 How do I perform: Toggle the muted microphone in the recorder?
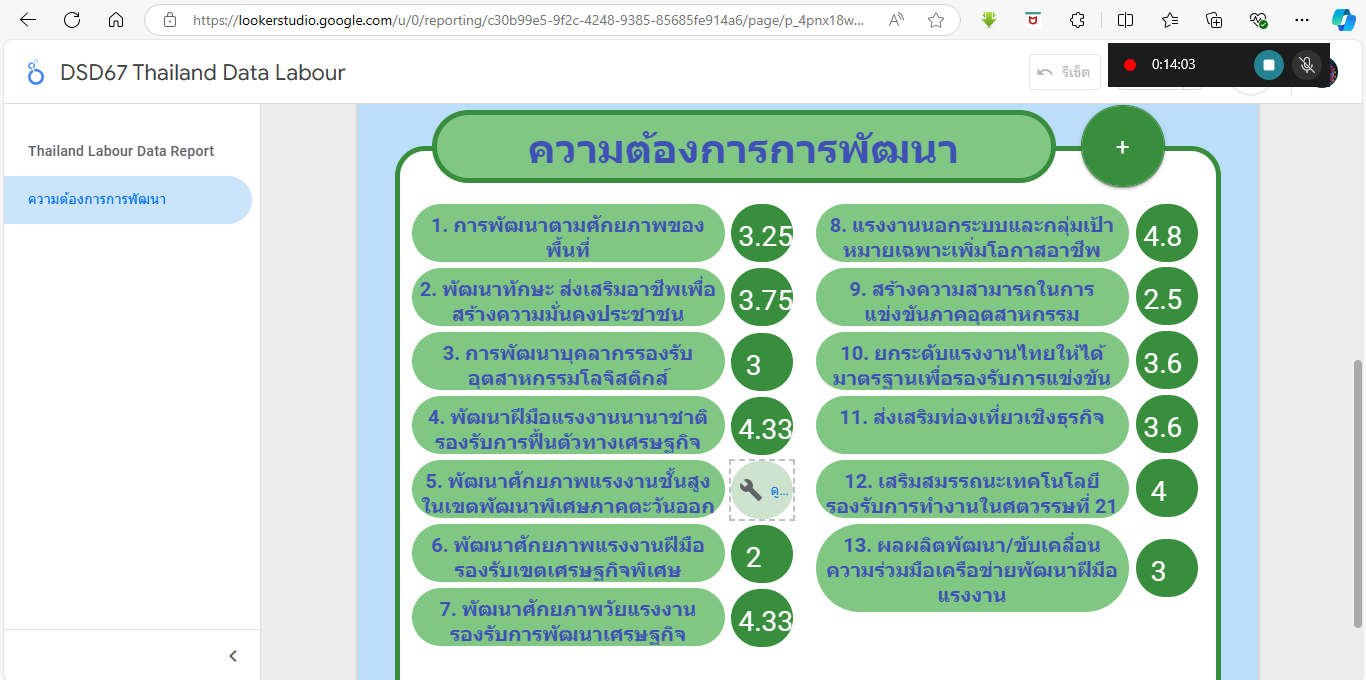1306,65
